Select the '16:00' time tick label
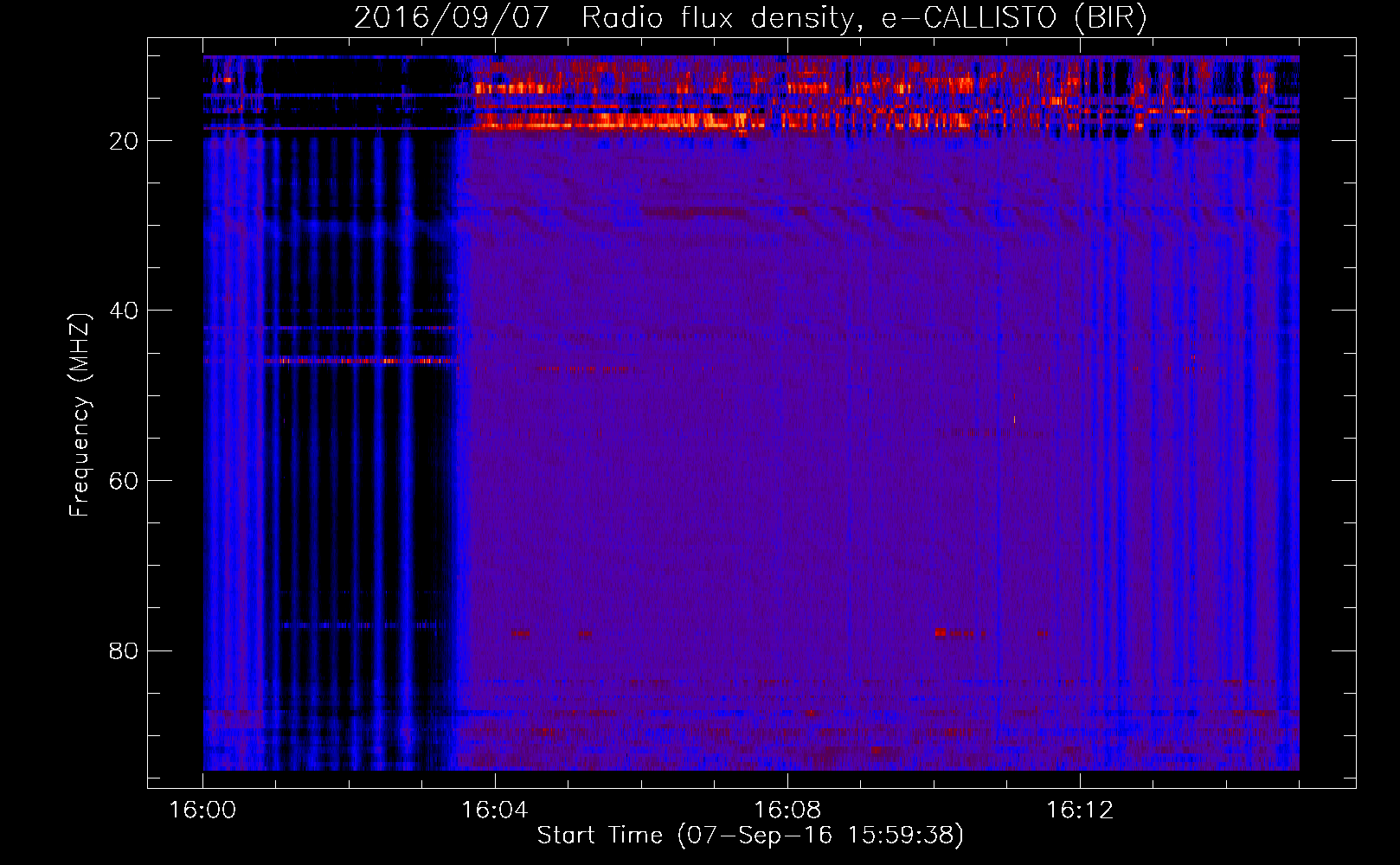The height and width of the screenshot is (865, 1400). pyautogui.click(x=202, y=811)
